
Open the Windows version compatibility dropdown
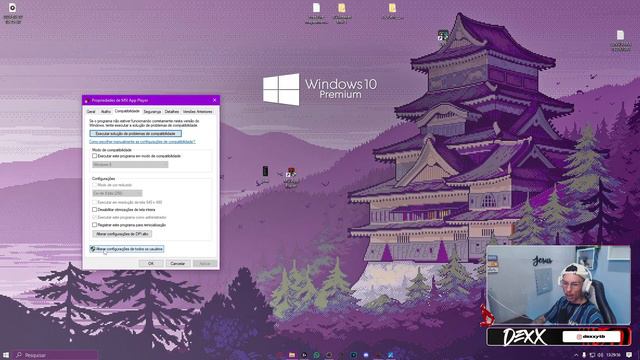(x=130, y=164)
